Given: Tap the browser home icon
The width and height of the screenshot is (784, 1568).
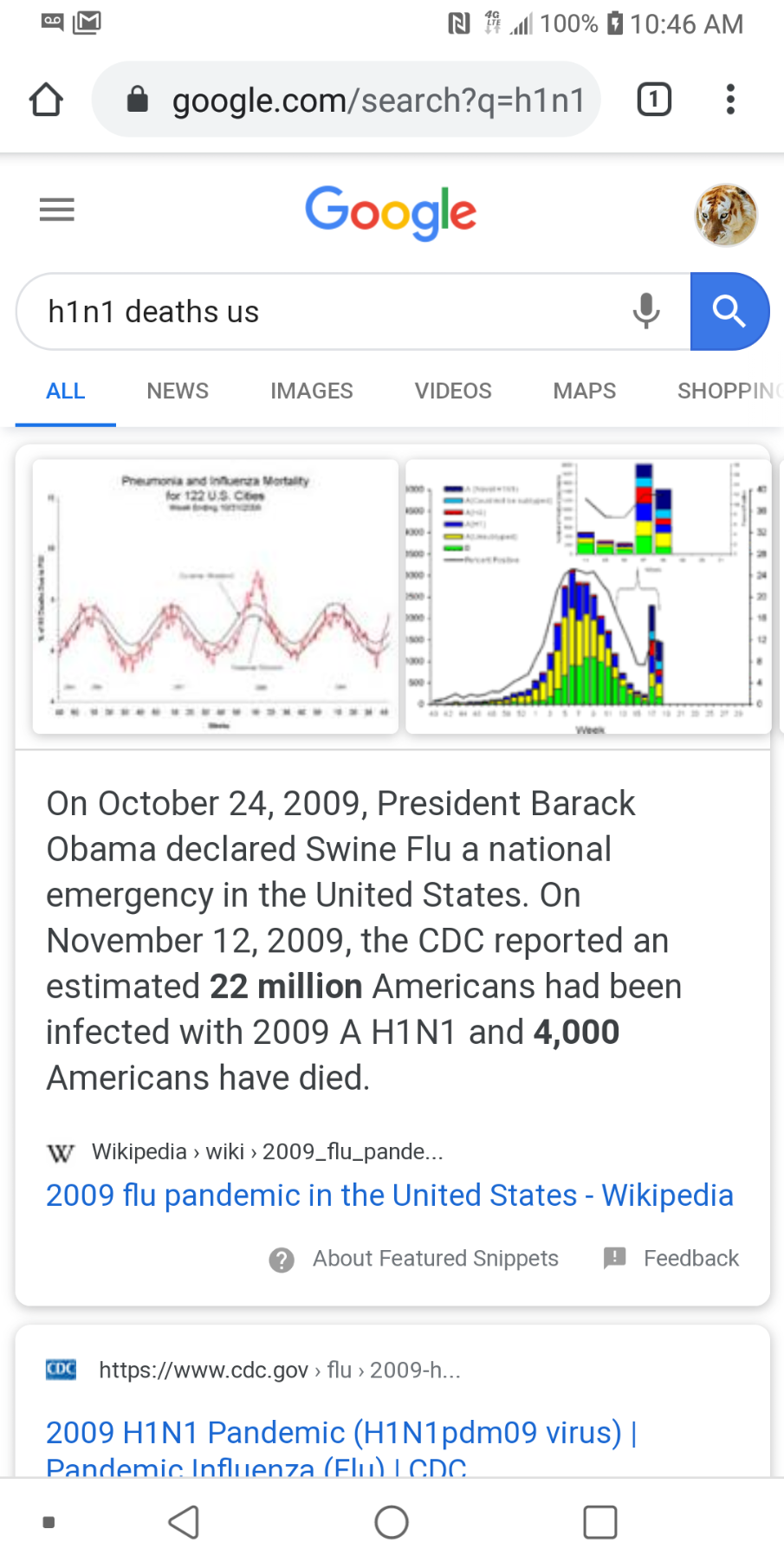Looking at the screenshot, I should tap(46, 100).
